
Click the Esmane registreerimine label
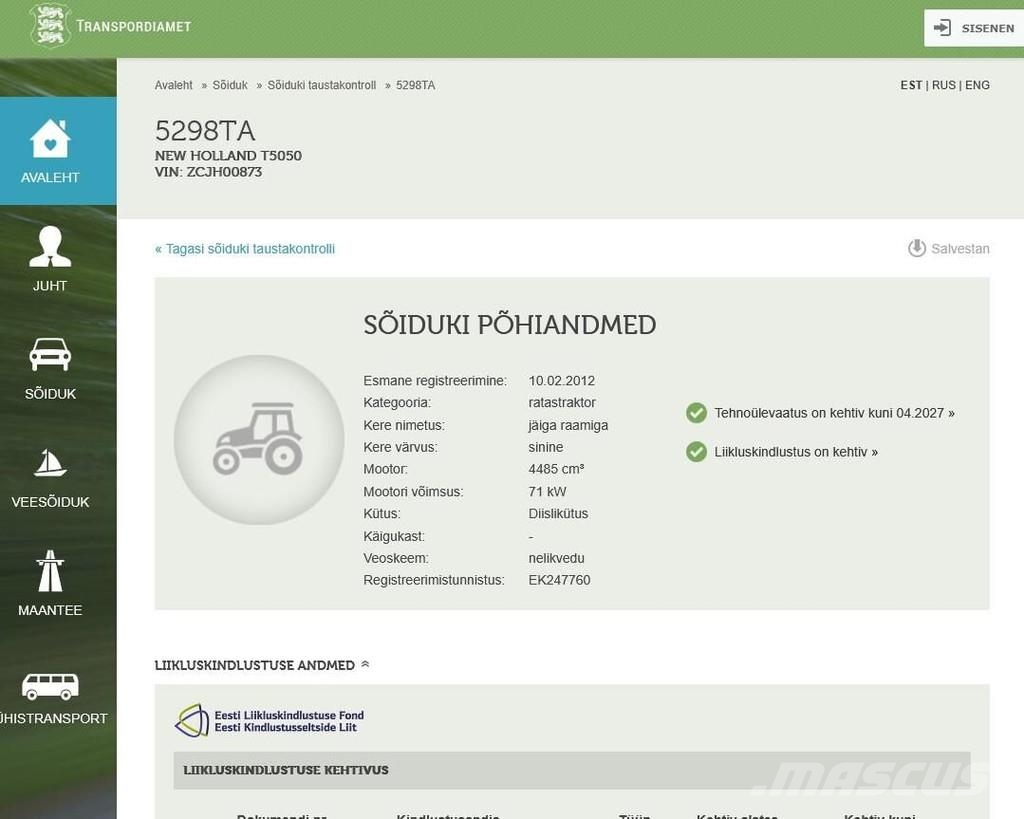(x=435, y=381)
